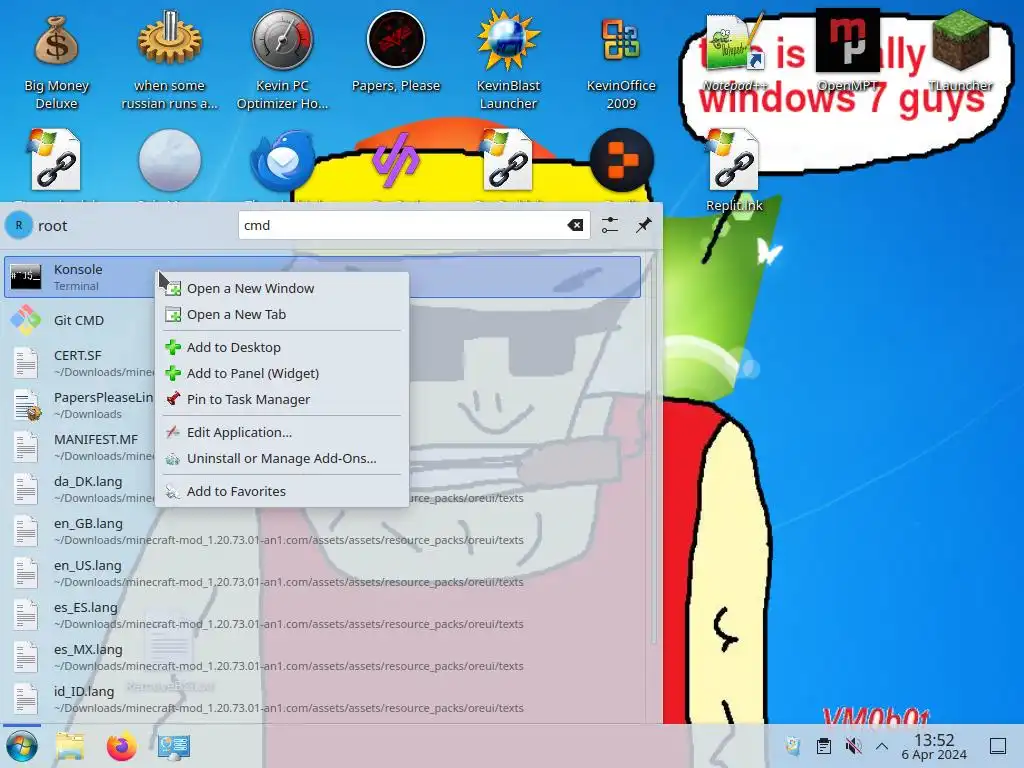1024x768 pixels.
Task: Open the Windows 7 start orb
Action: point(22,746)
